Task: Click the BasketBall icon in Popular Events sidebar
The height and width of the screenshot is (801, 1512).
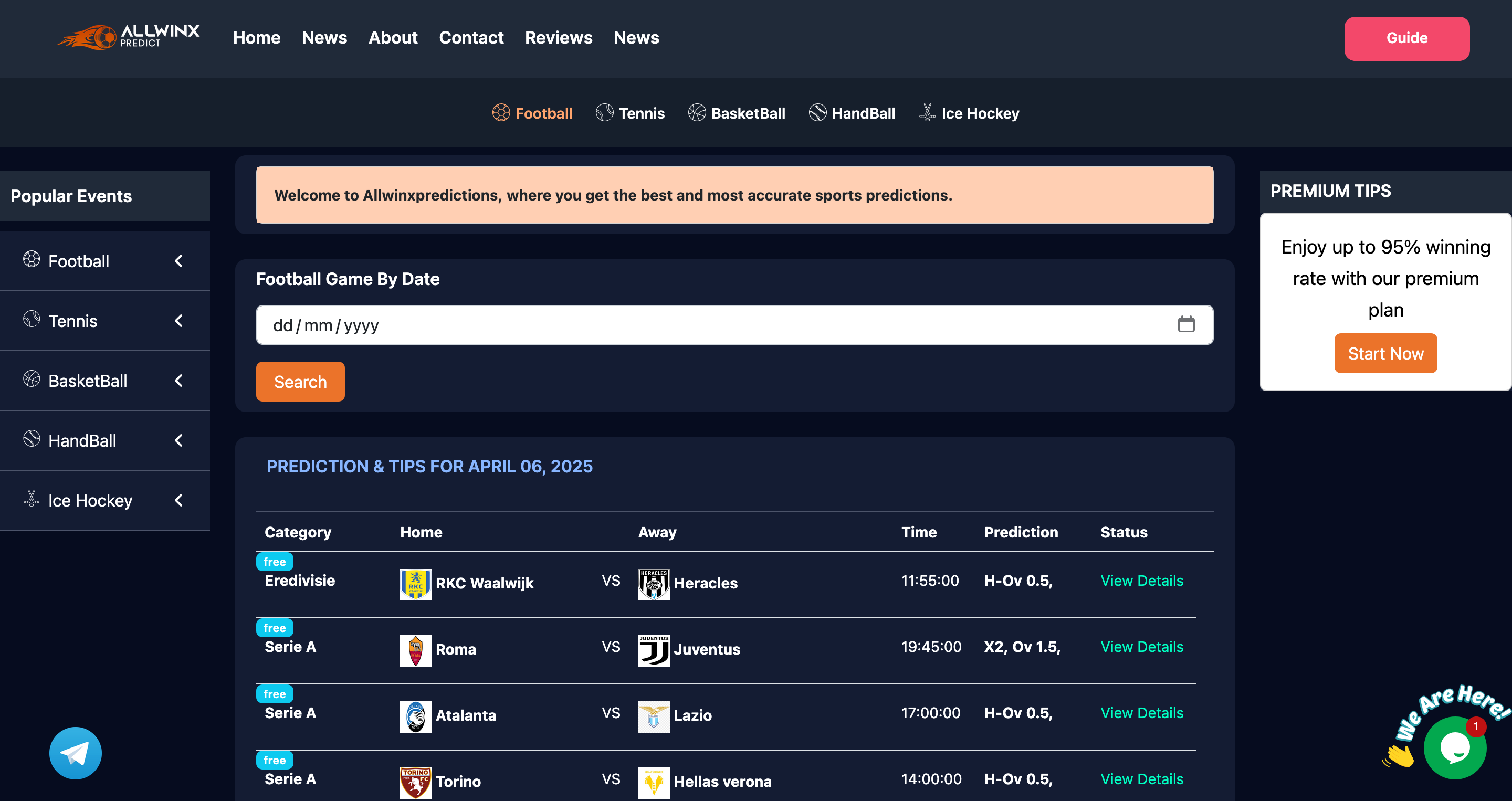Action: tap(31, 379)
